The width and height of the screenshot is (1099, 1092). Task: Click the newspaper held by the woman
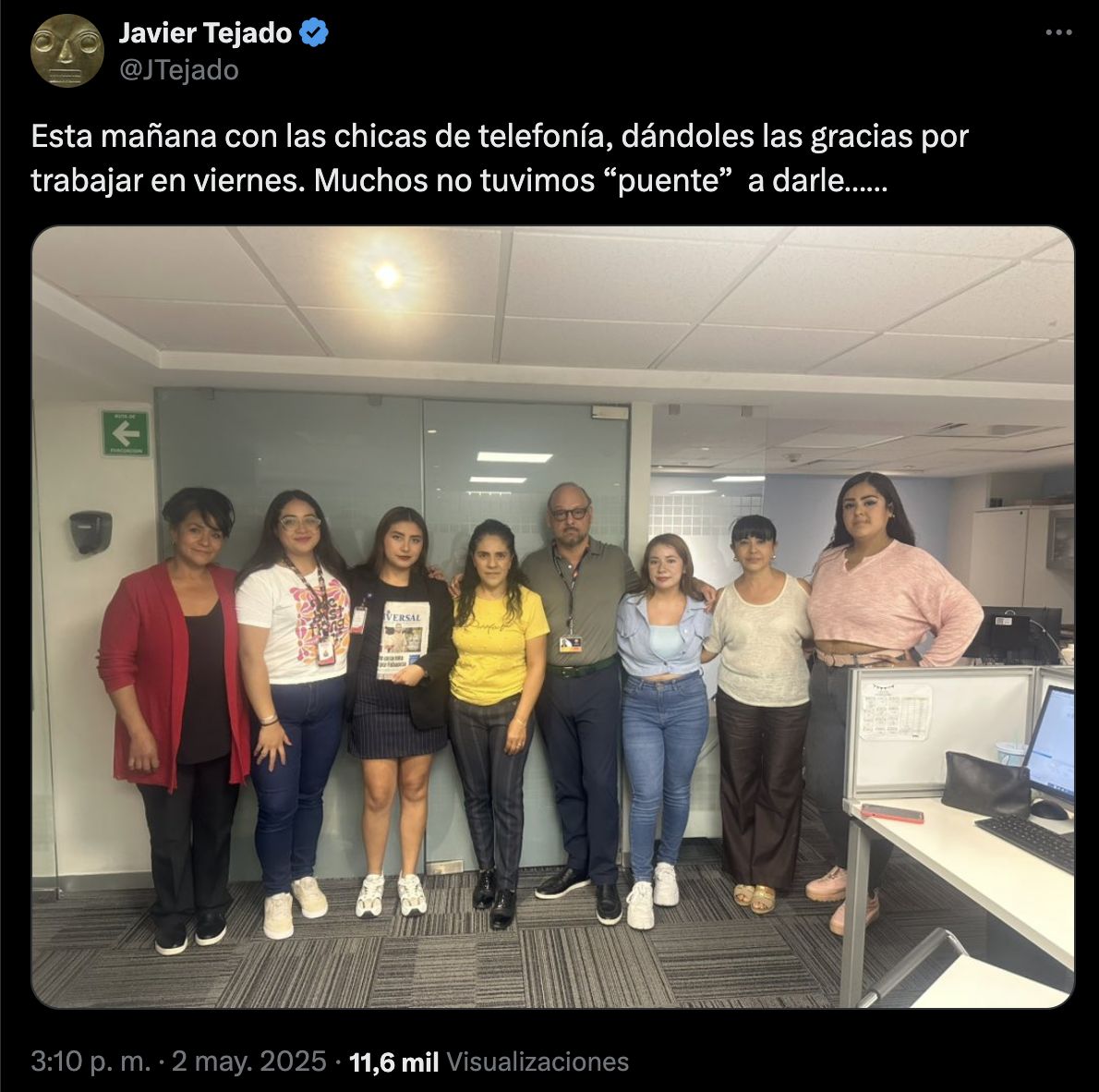tap(403, 639)
